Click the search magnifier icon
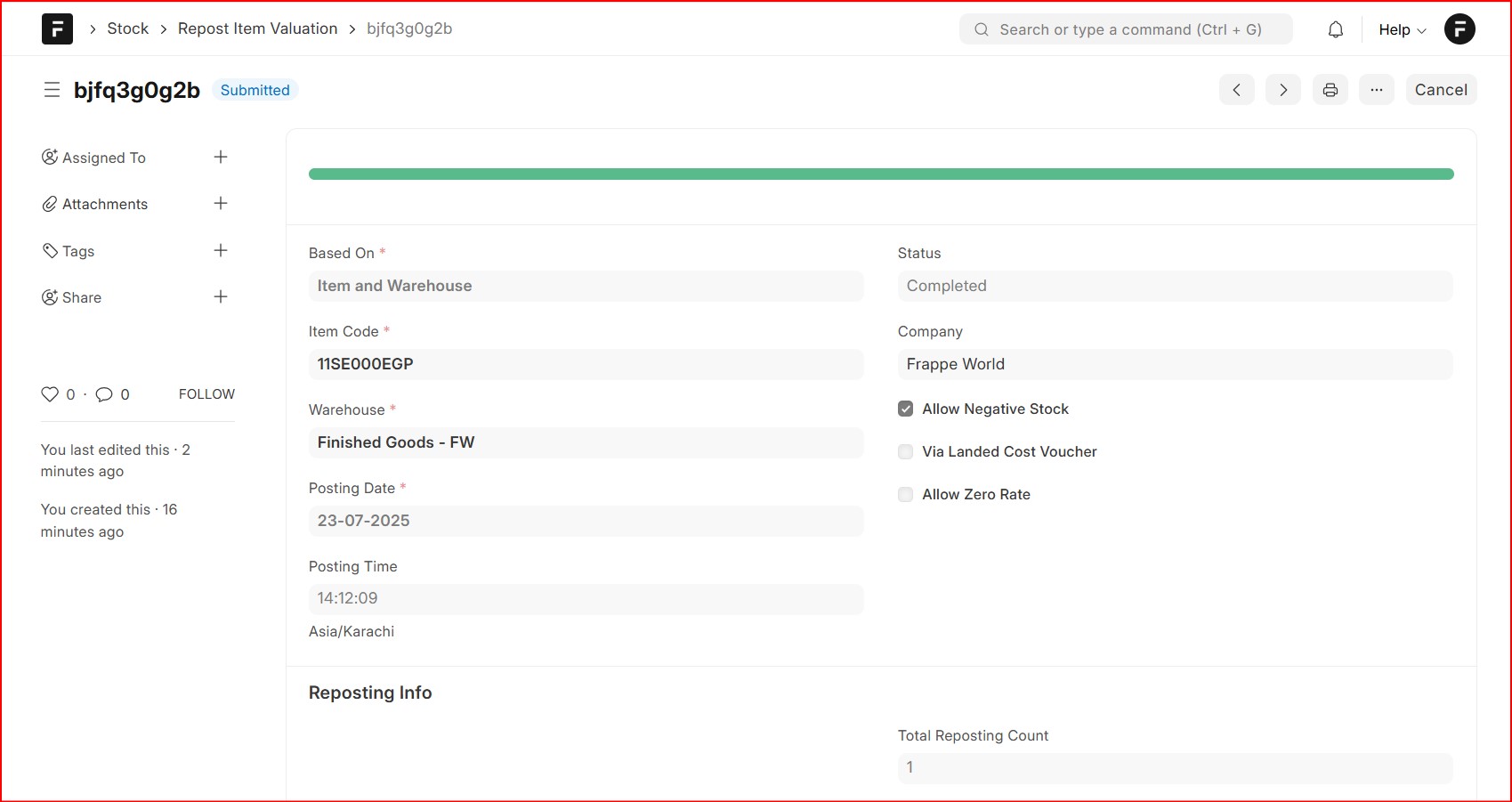Viewport: 1512px width, 802px height. pos(982,29)
